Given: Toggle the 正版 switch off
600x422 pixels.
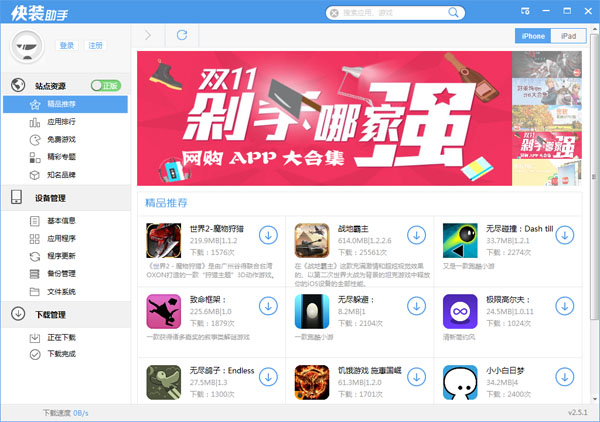Looking at the screenshot, I should coord(106,86).
